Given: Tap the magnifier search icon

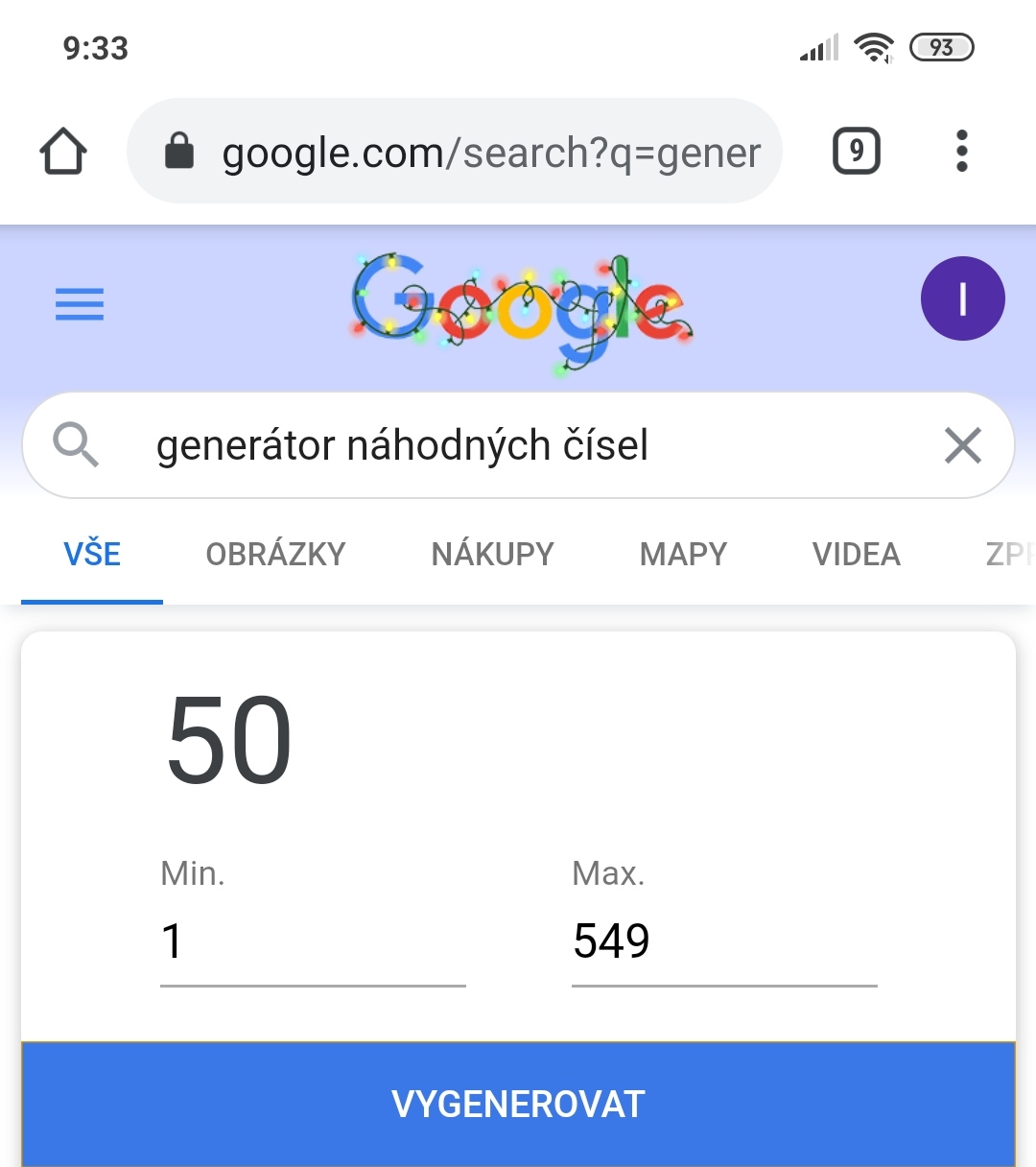Looking at the screenshot, I should pyautogui.click(x=76, y=445).
